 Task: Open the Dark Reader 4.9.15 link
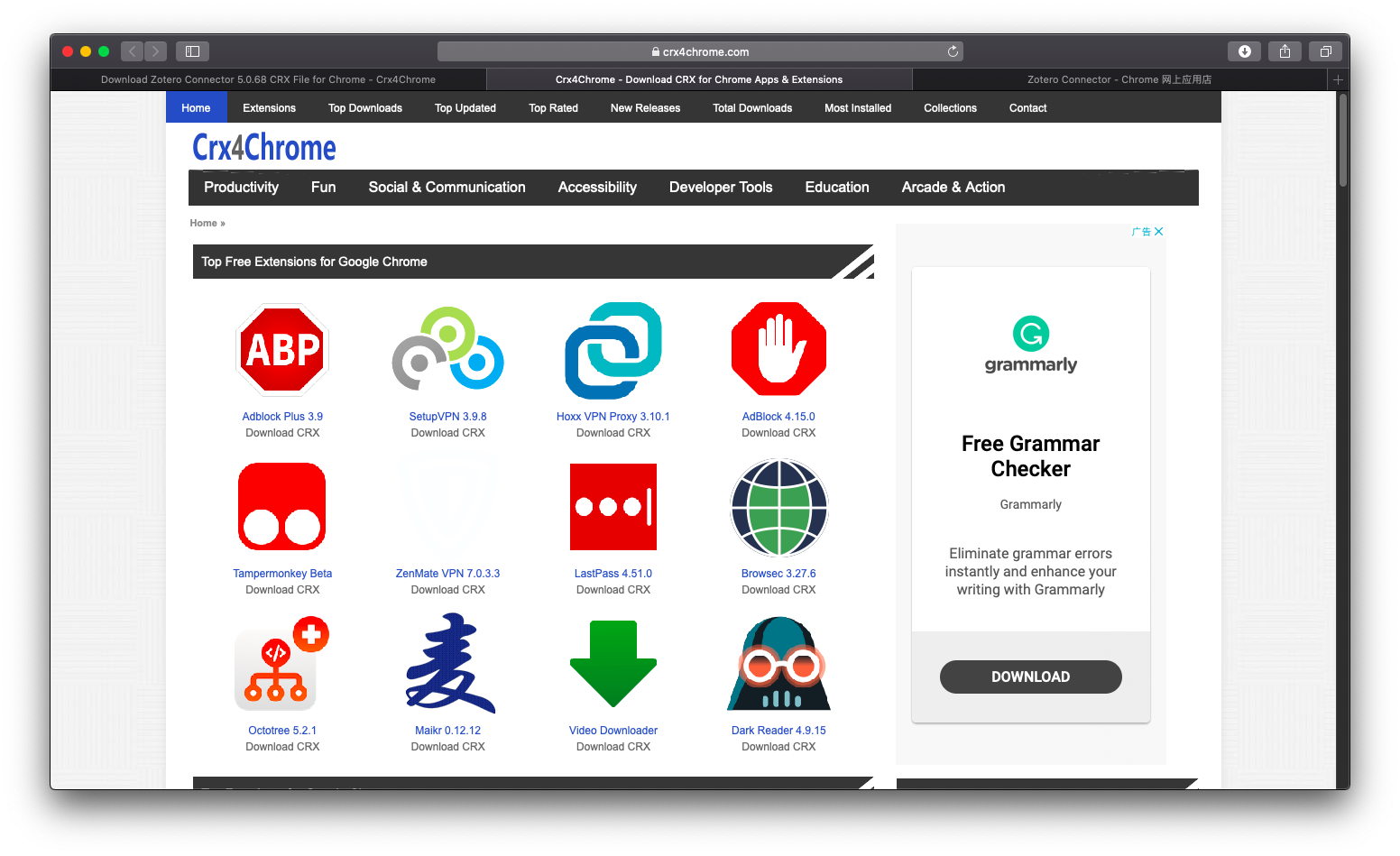tap(778, 731)
